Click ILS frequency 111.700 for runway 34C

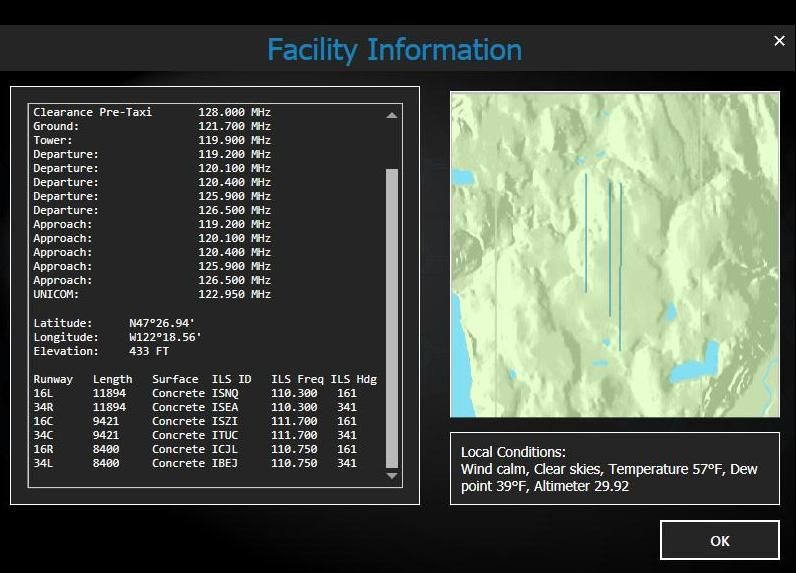pyautogui.click(x=294, y=435)
